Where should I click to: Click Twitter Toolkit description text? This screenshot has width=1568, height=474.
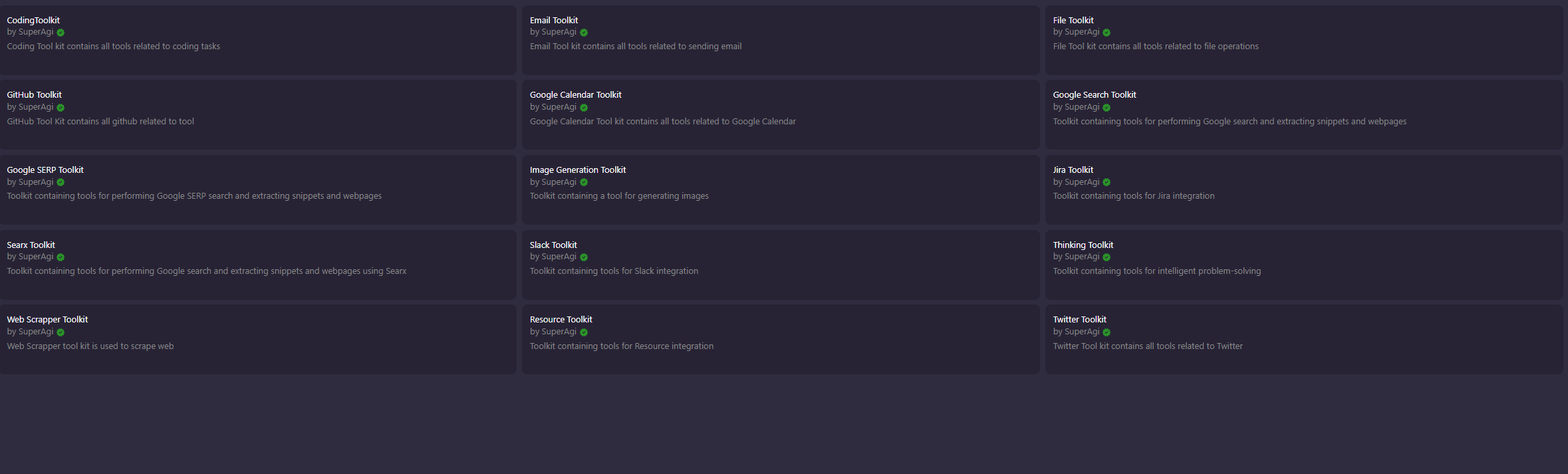tap(1148, 346)
